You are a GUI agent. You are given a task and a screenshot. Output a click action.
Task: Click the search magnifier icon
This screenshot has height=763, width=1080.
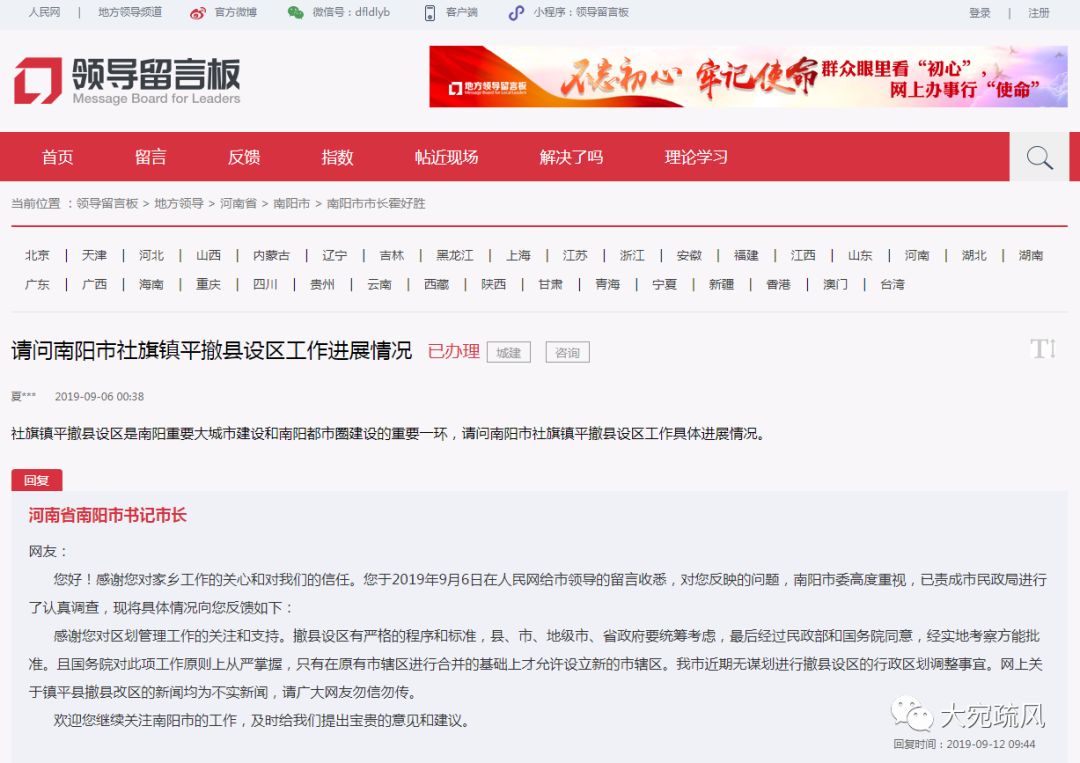pos(1039,158)
